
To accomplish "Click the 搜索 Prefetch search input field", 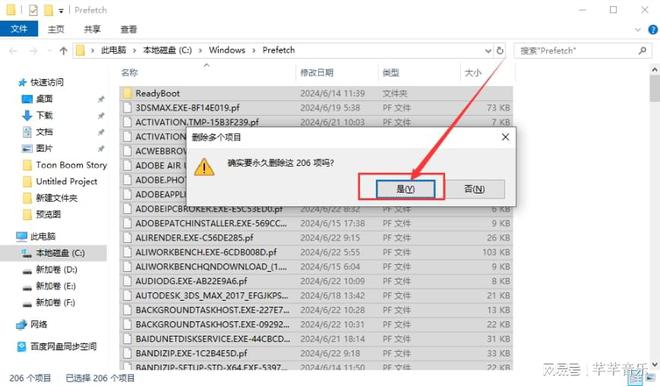I will 577,51.
